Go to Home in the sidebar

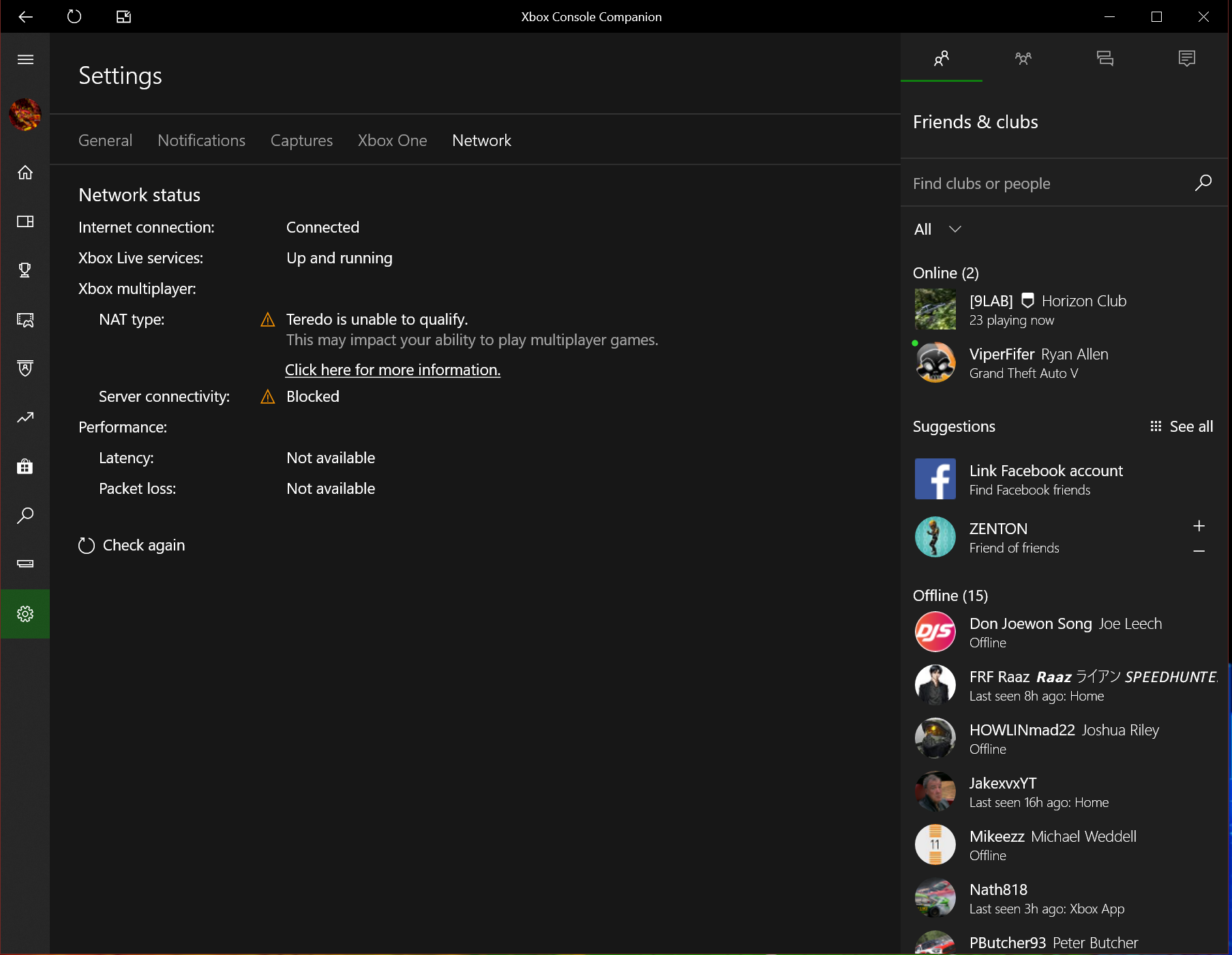click(x=25, y=173)
